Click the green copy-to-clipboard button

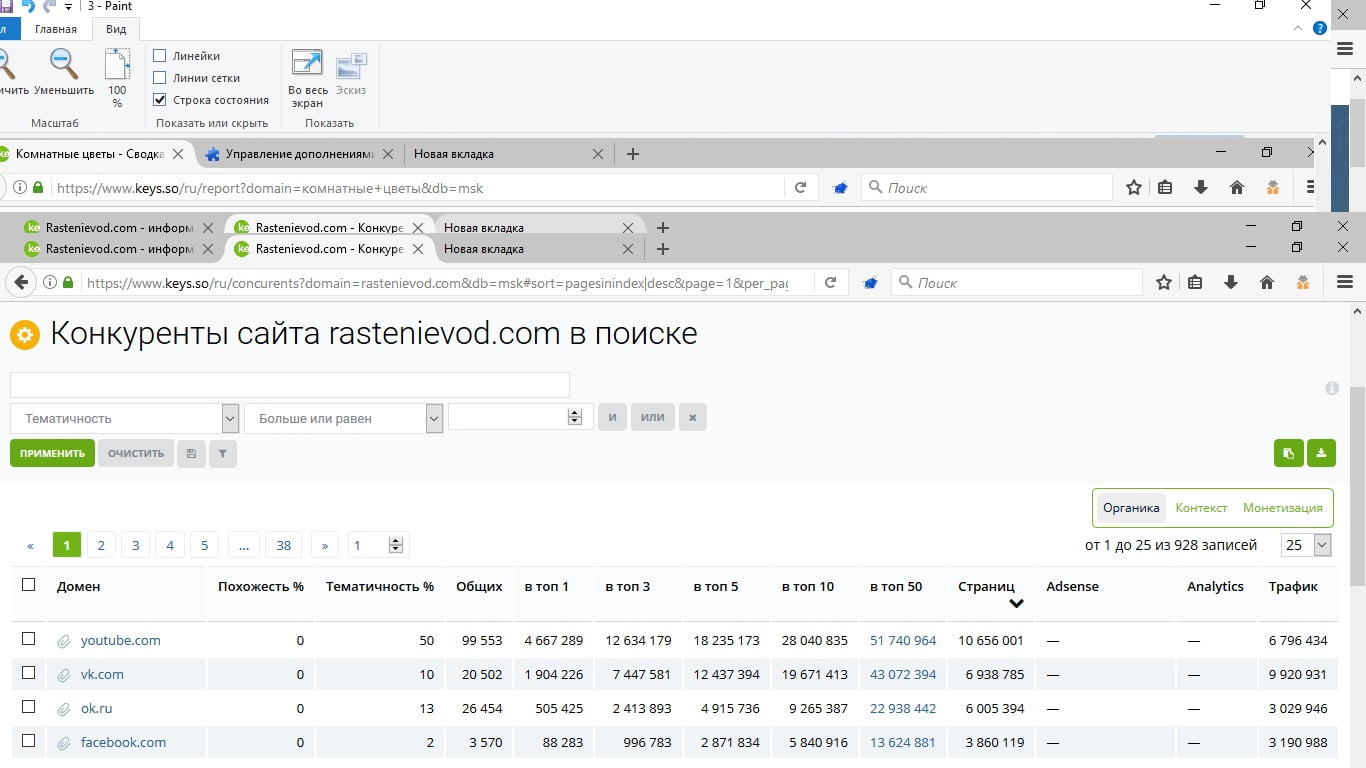[x=1289, y=453]
